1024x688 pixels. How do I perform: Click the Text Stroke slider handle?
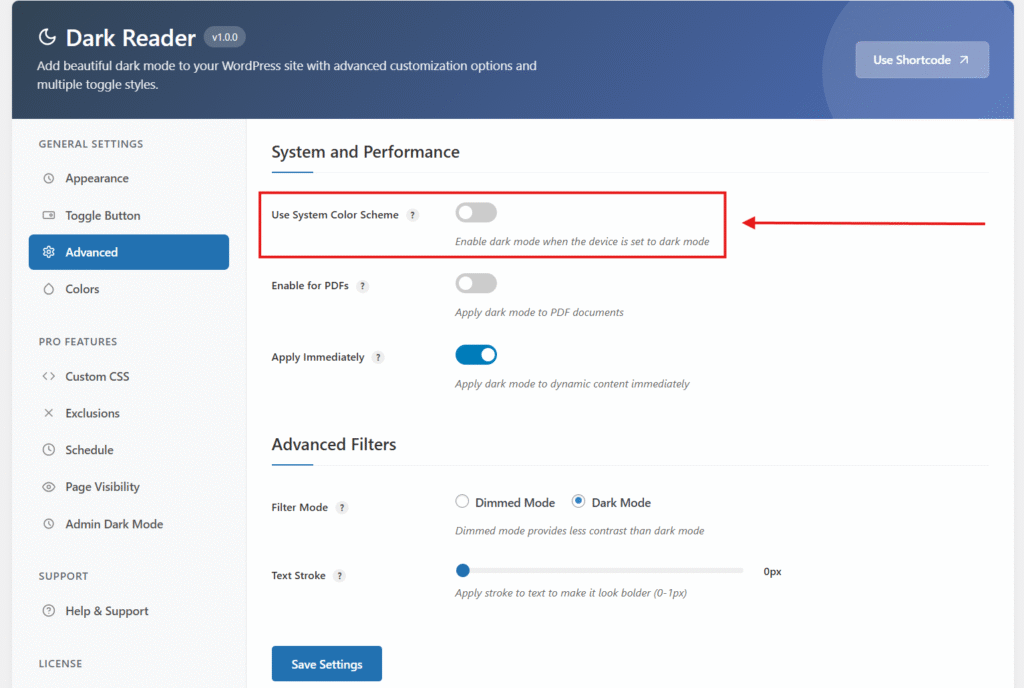[463, 571]
